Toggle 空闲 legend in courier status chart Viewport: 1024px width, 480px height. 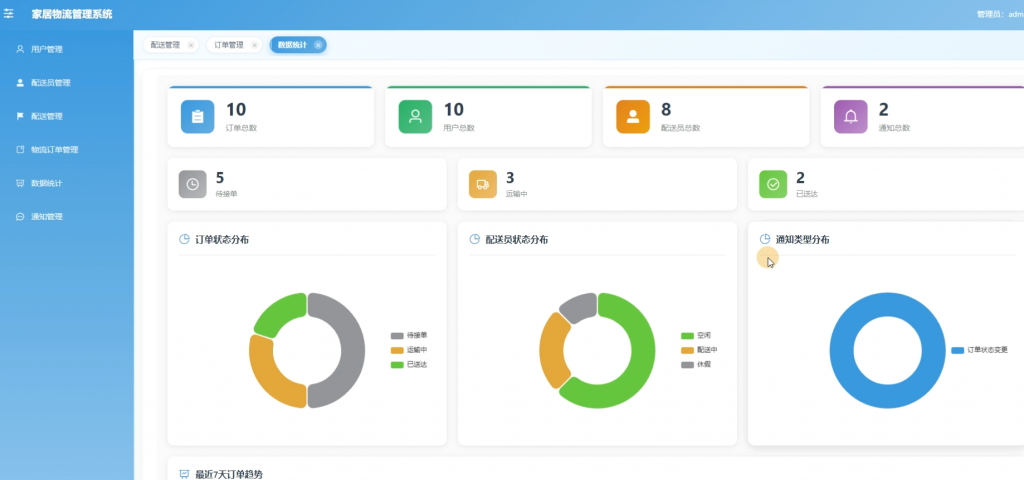point(696,336)
